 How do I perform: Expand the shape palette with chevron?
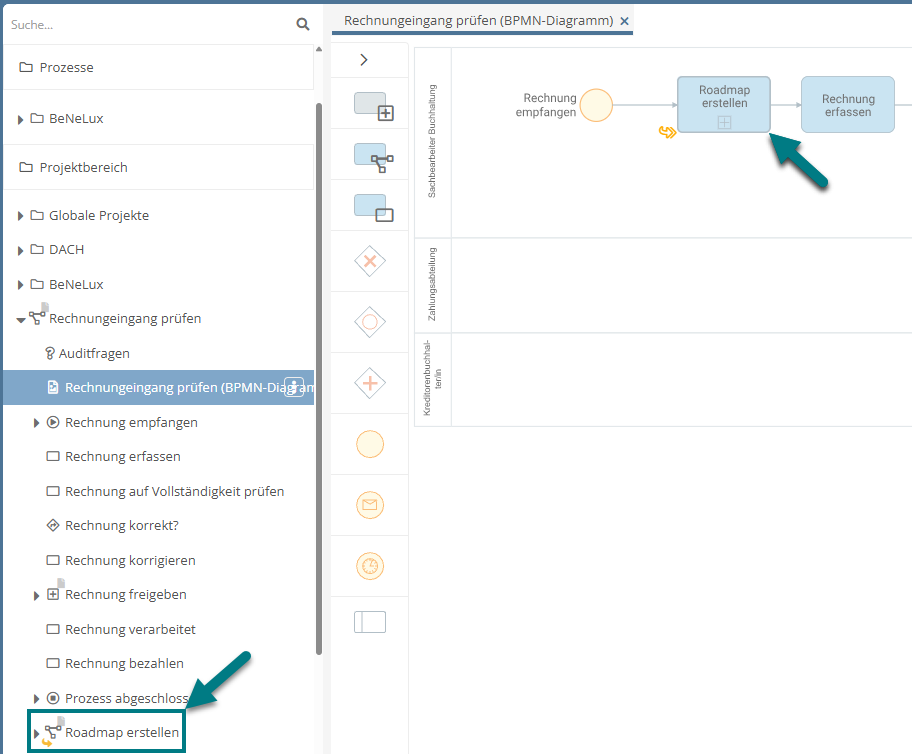click(x=364, y=60)
